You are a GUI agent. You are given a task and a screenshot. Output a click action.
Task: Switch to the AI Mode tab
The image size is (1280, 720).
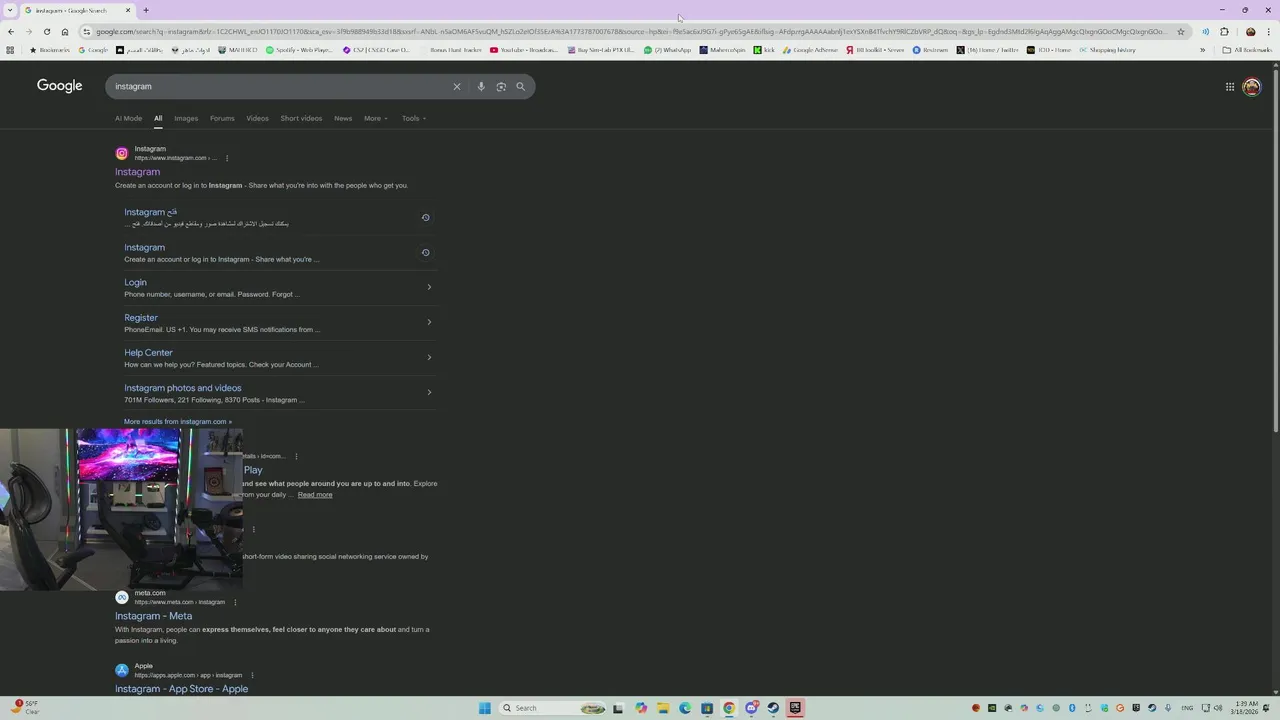point(128,118)
